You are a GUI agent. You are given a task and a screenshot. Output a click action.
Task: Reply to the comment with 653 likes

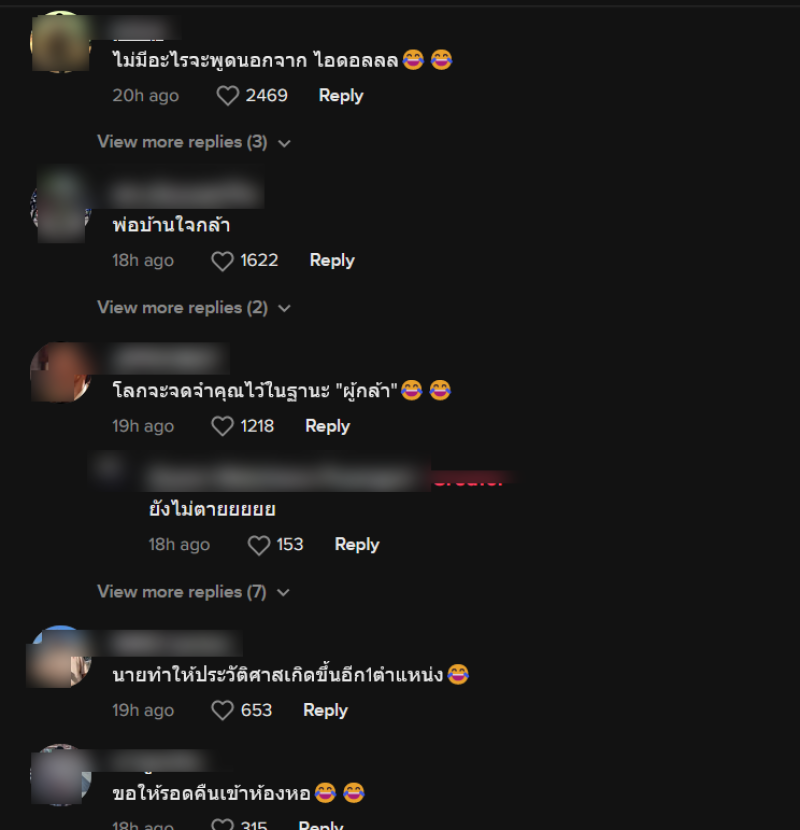click(x=325, y=710)
